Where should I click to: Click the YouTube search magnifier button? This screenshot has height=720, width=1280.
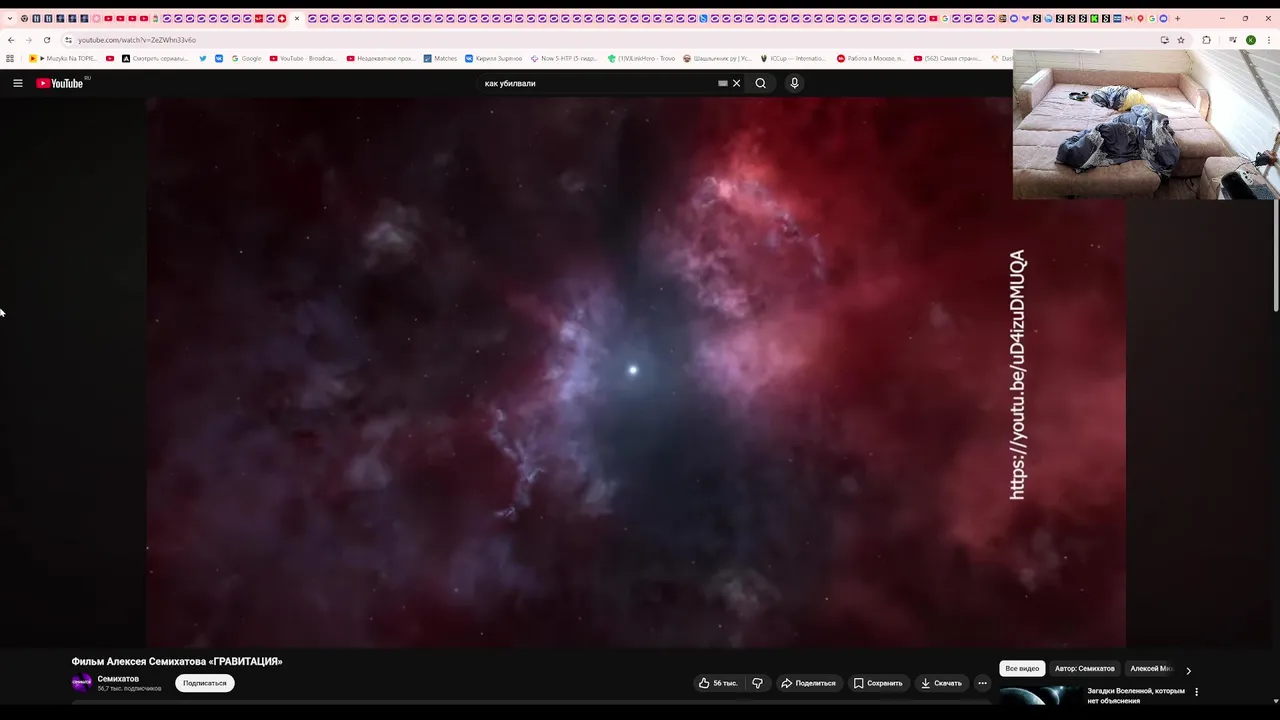pos(760,83)
